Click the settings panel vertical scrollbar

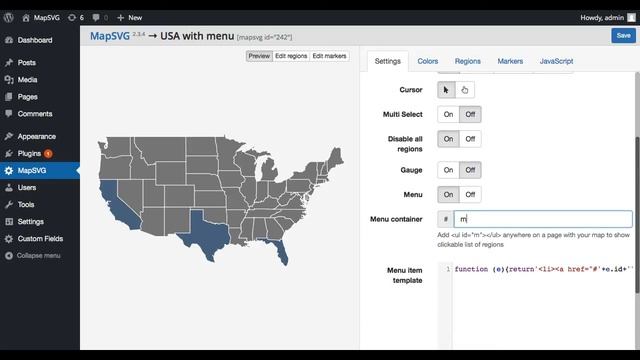(x=637, y=215)
